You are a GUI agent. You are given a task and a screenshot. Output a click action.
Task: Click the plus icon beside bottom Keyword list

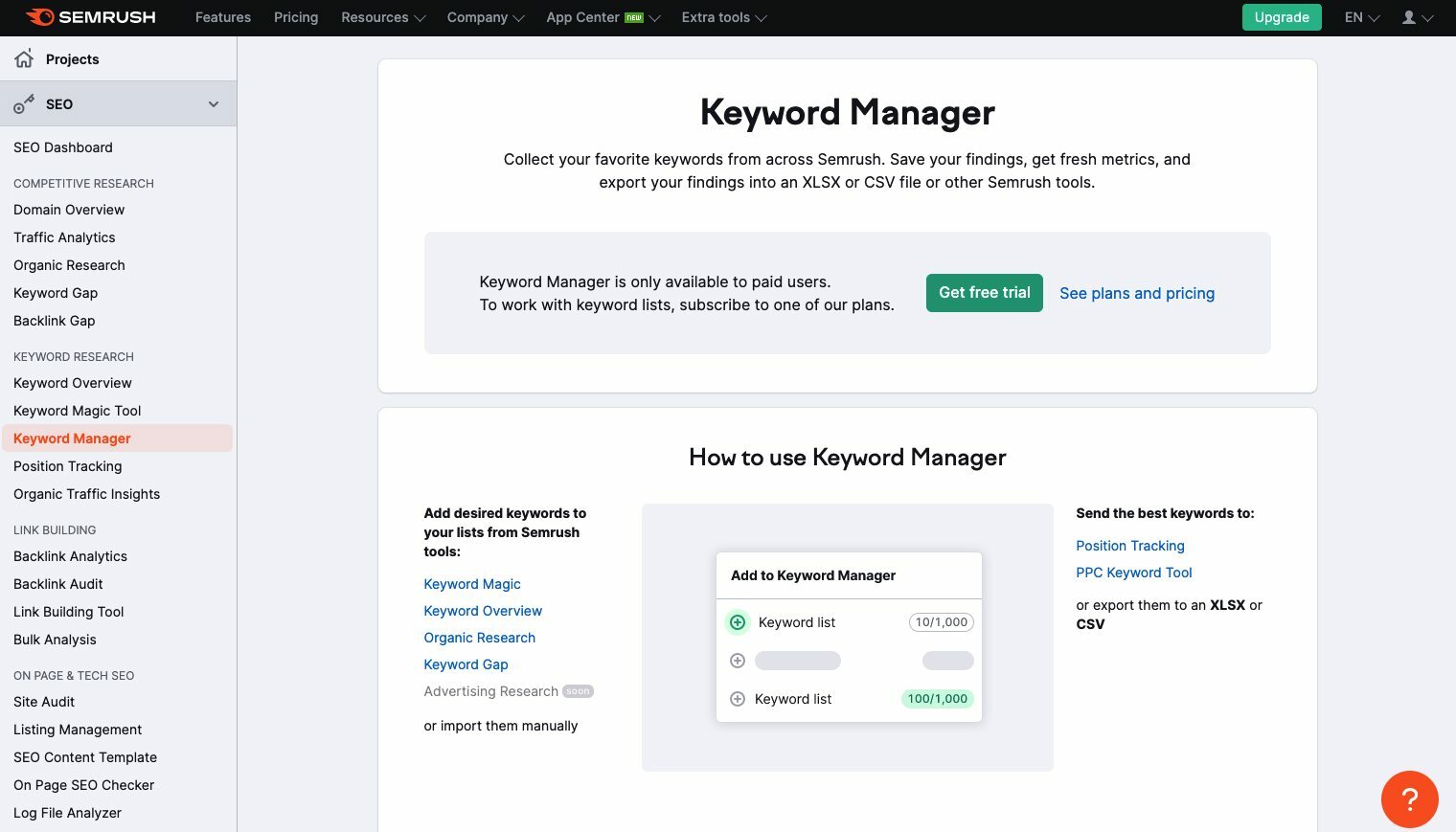(738, 699)
